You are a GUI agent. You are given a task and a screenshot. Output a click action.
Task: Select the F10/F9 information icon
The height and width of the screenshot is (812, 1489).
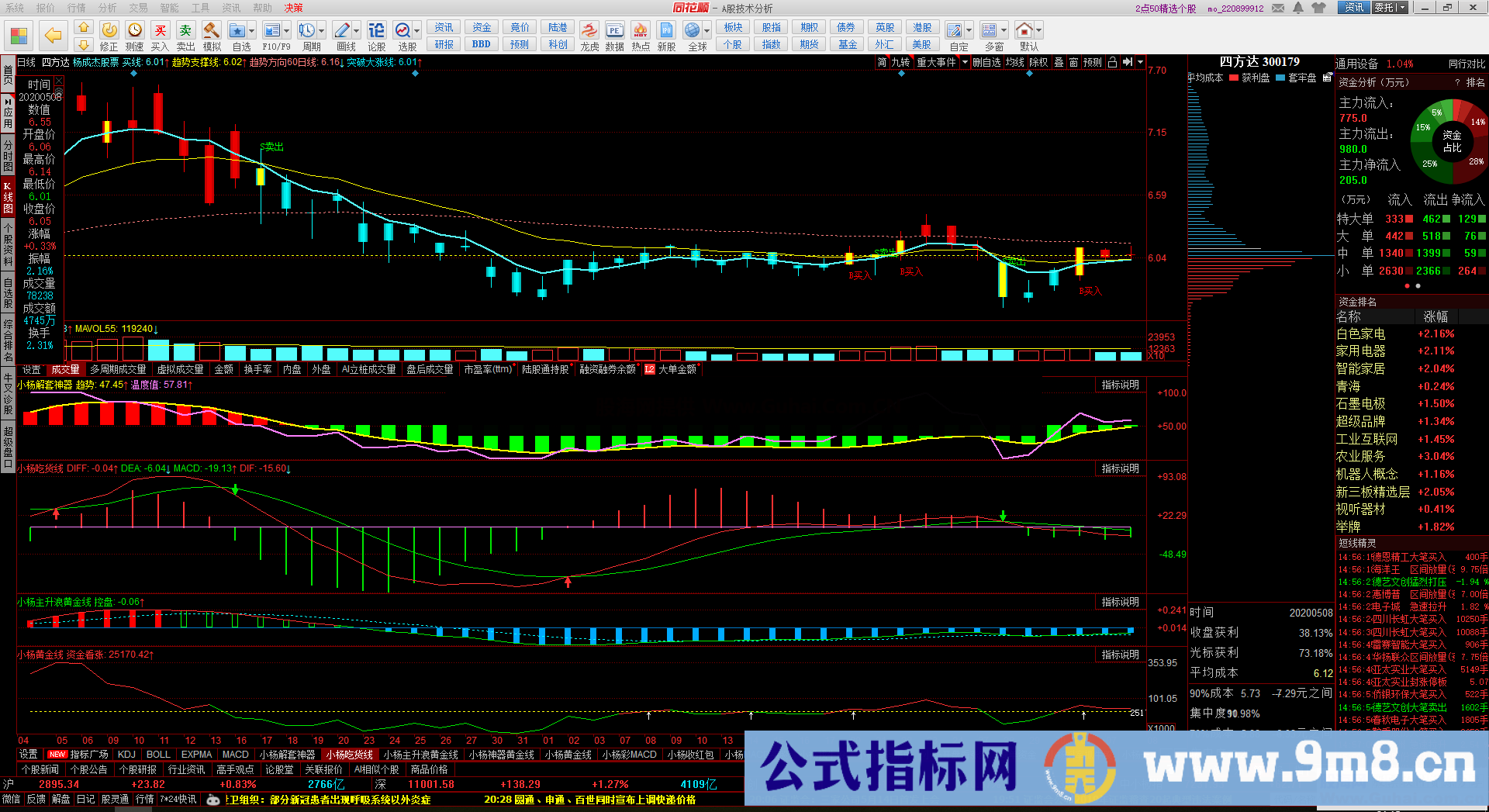(273, 29)
